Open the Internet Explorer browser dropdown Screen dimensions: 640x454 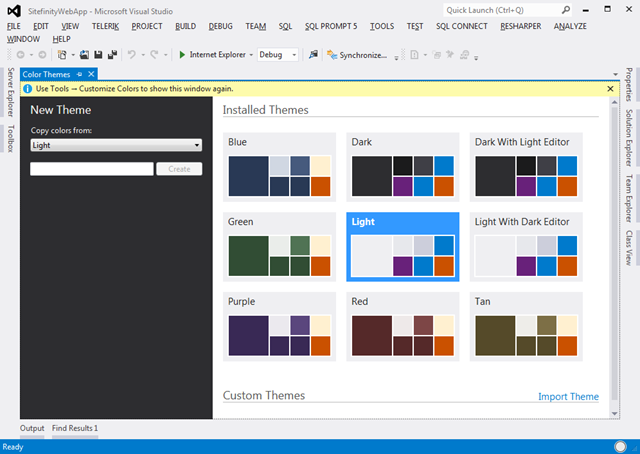tap(251, 55)
